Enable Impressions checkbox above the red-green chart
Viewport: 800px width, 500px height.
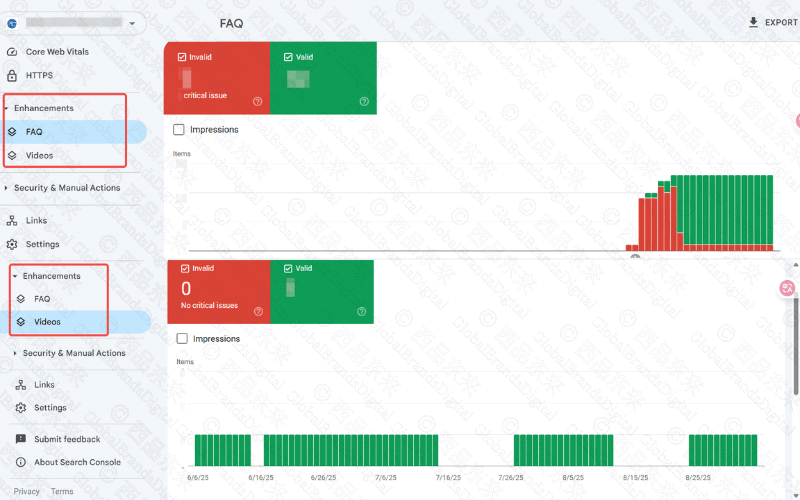point(179,129)
